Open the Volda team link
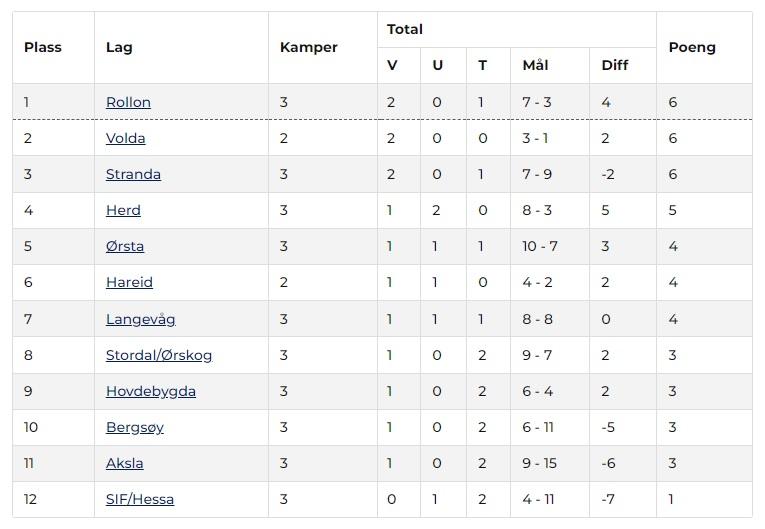 tap(125, 138)
